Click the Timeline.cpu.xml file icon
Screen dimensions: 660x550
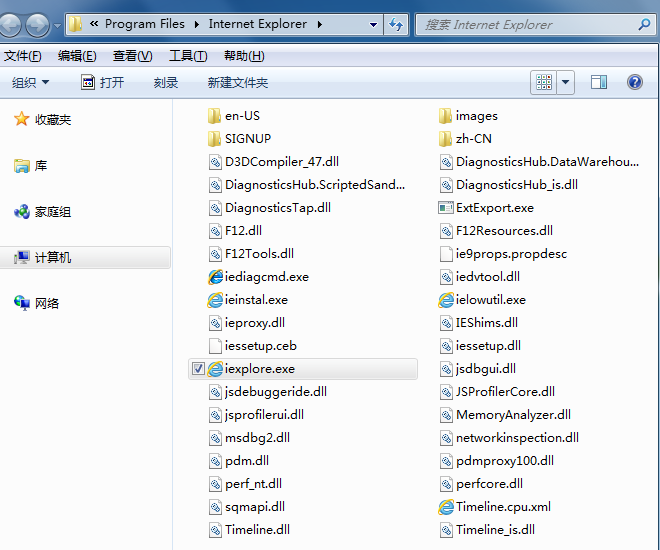pyautogui.click(x=446, y=507)
